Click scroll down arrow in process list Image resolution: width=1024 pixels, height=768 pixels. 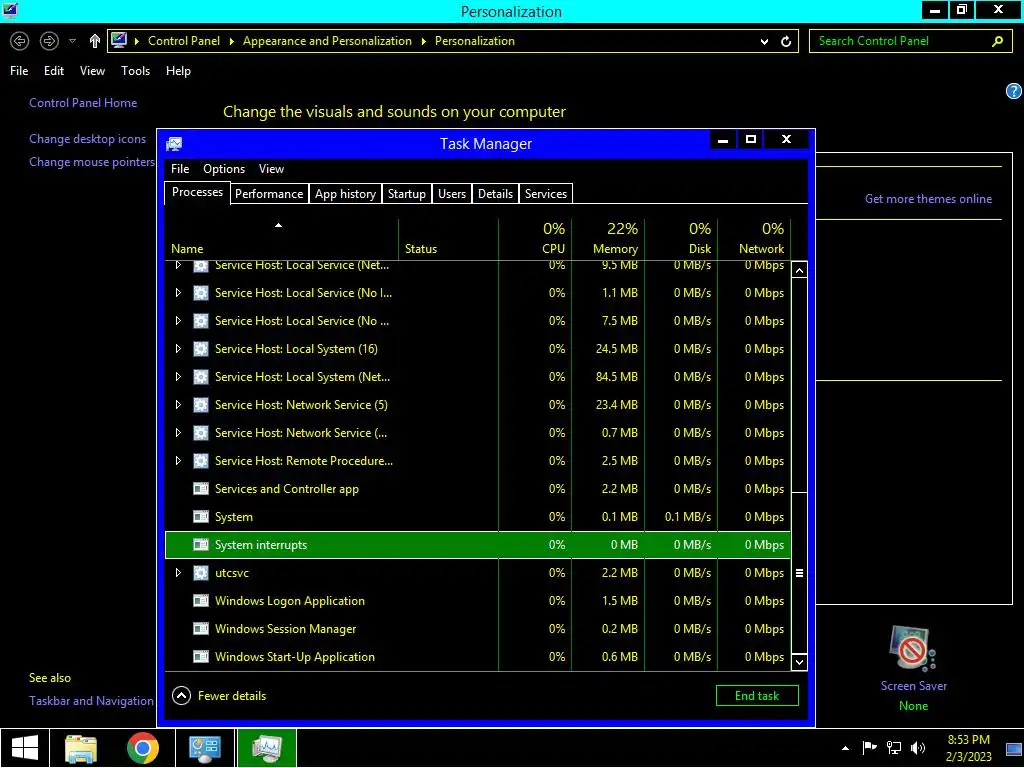click(799, 662)
